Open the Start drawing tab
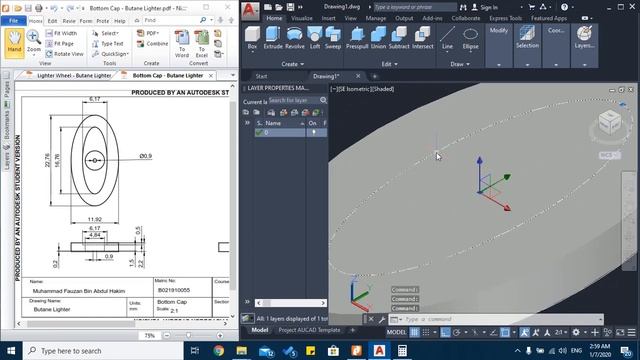The width and height of the screenshot is (640, 360). pos(261,76)
